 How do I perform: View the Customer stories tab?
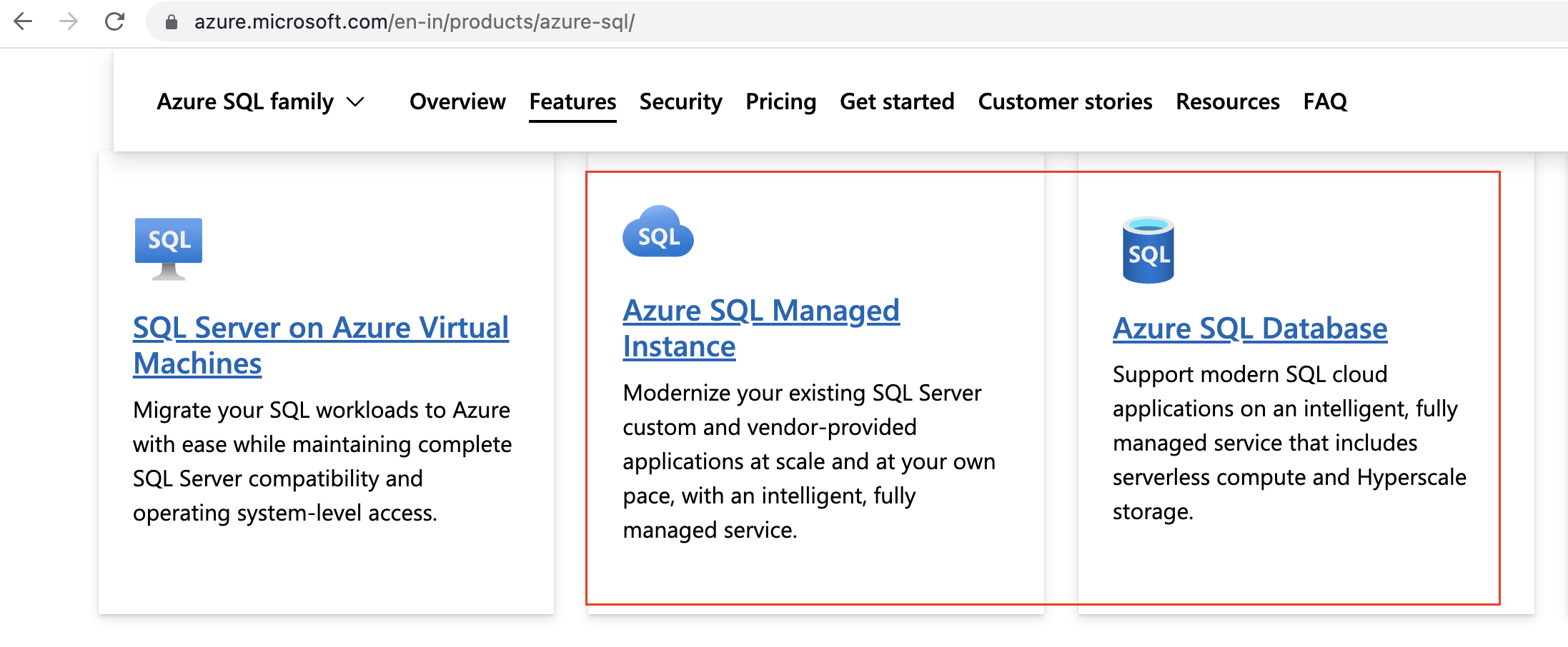point(1065,102)
